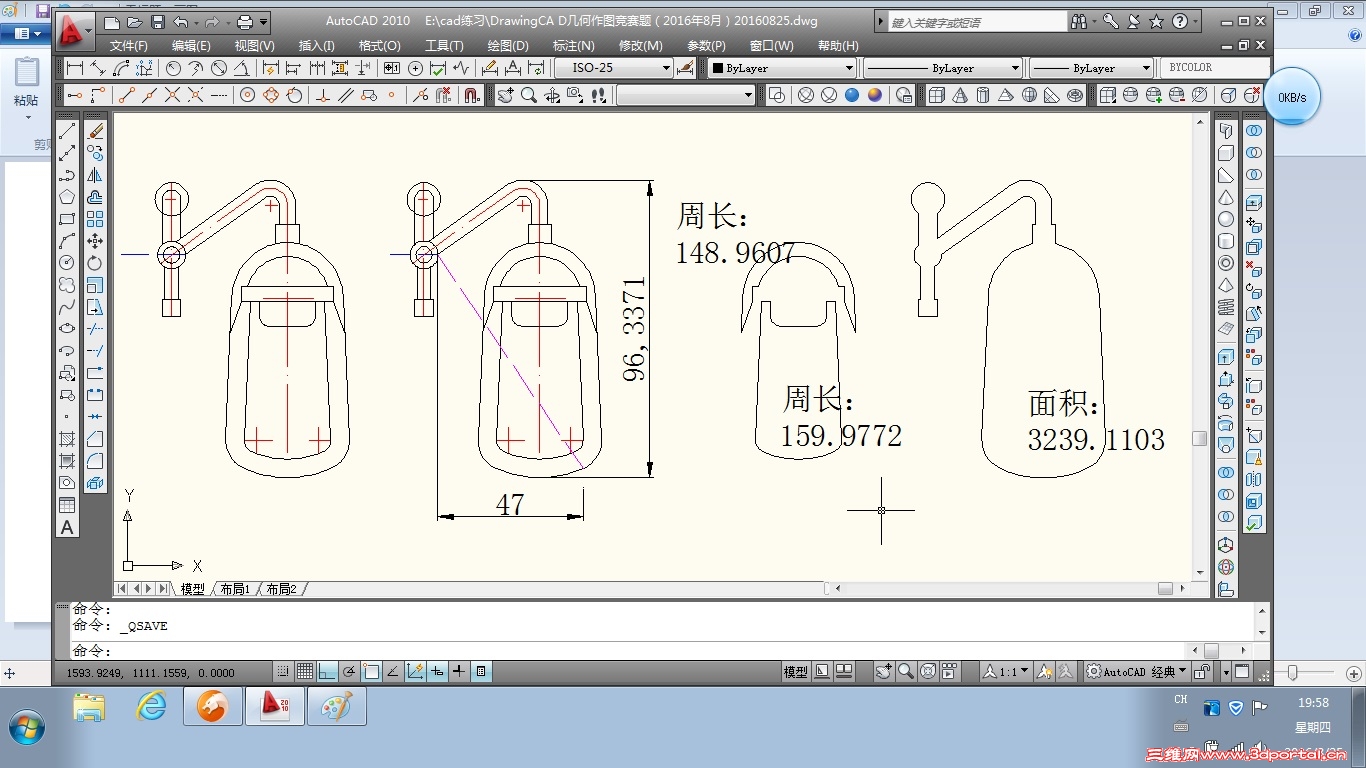Toggle Polar Tracking in the status bar
Screen dimensions: 1366x768
[349, 672]
